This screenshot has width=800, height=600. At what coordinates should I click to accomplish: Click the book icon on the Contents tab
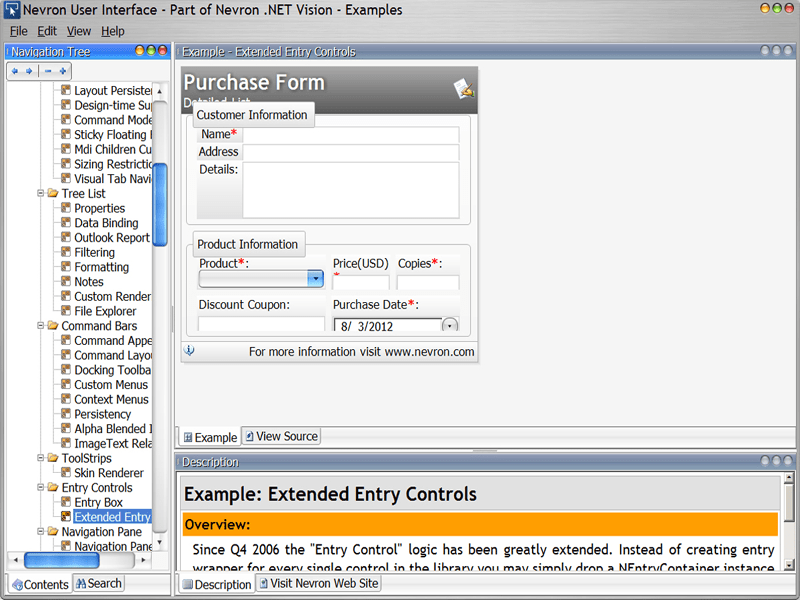(x=17, y=583)
